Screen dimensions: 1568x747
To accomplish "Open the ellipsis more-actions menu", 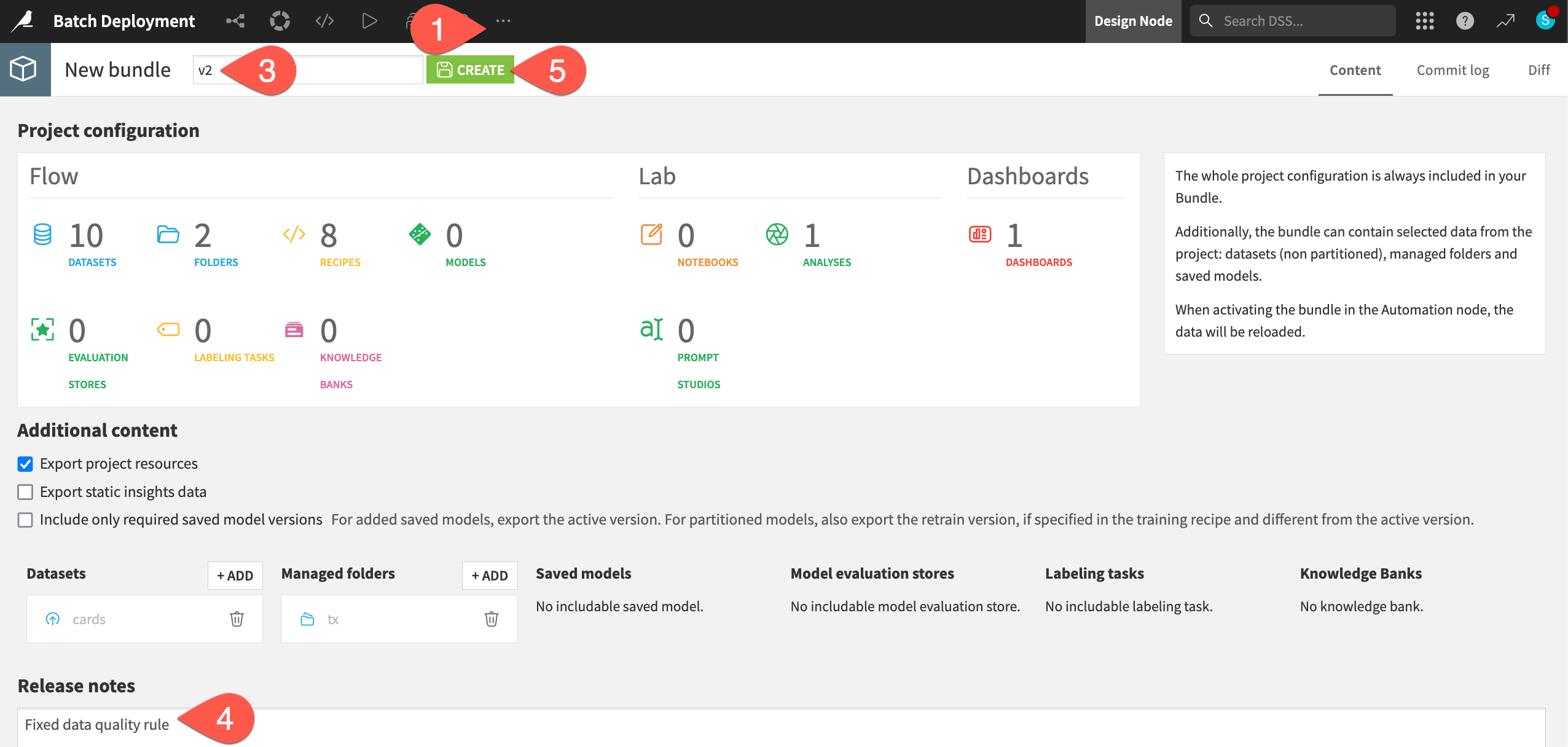I will 504,20.
